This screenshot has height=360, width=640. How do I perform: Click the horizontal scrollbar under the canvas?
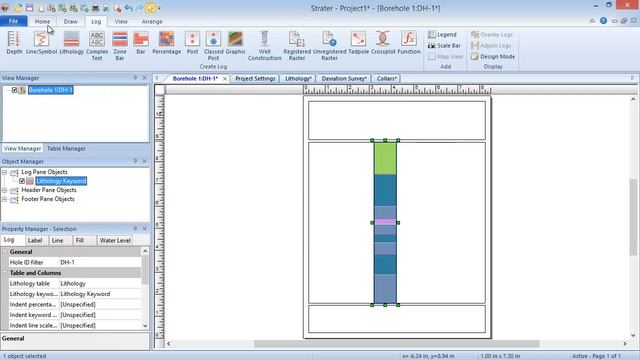tap(396, 344)
